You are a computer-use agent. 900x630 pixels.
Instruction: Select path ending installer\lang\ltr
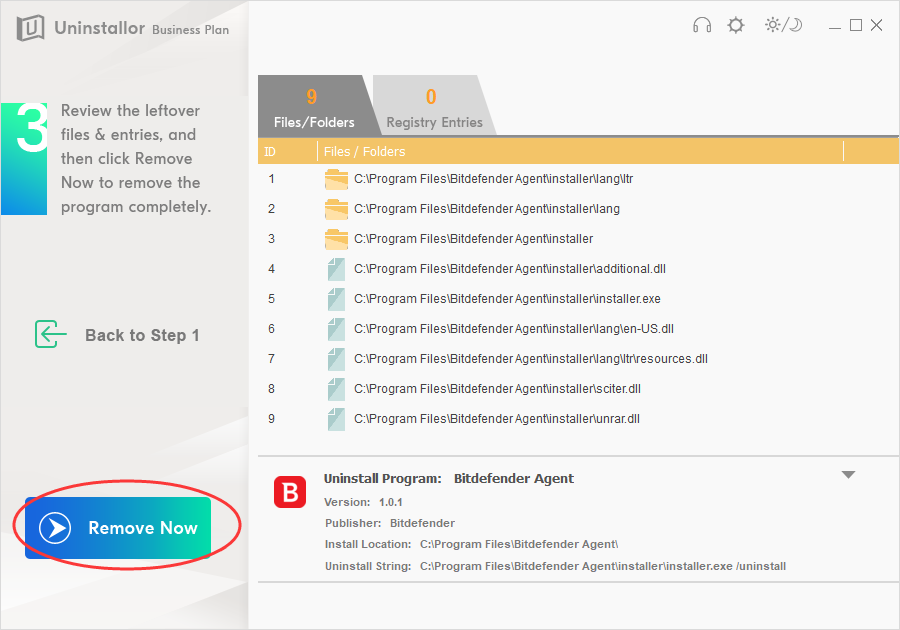(x=494, y=179)
